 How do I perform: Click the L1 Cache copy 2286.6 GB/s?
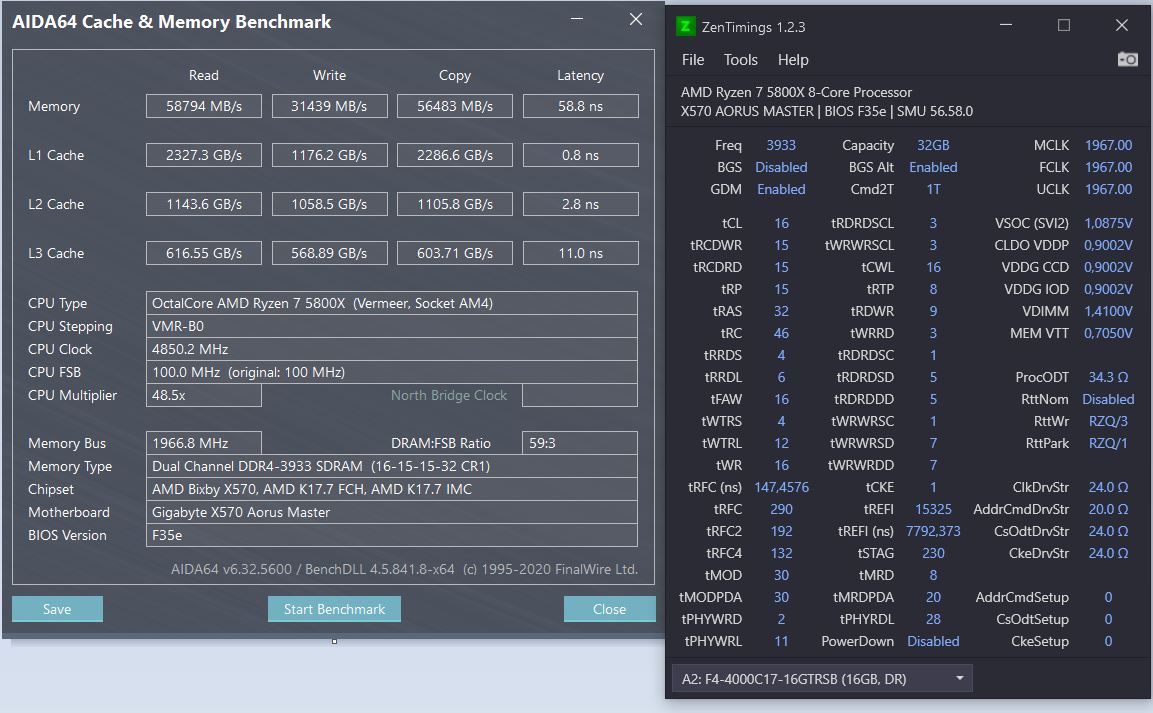coord(454,155)
